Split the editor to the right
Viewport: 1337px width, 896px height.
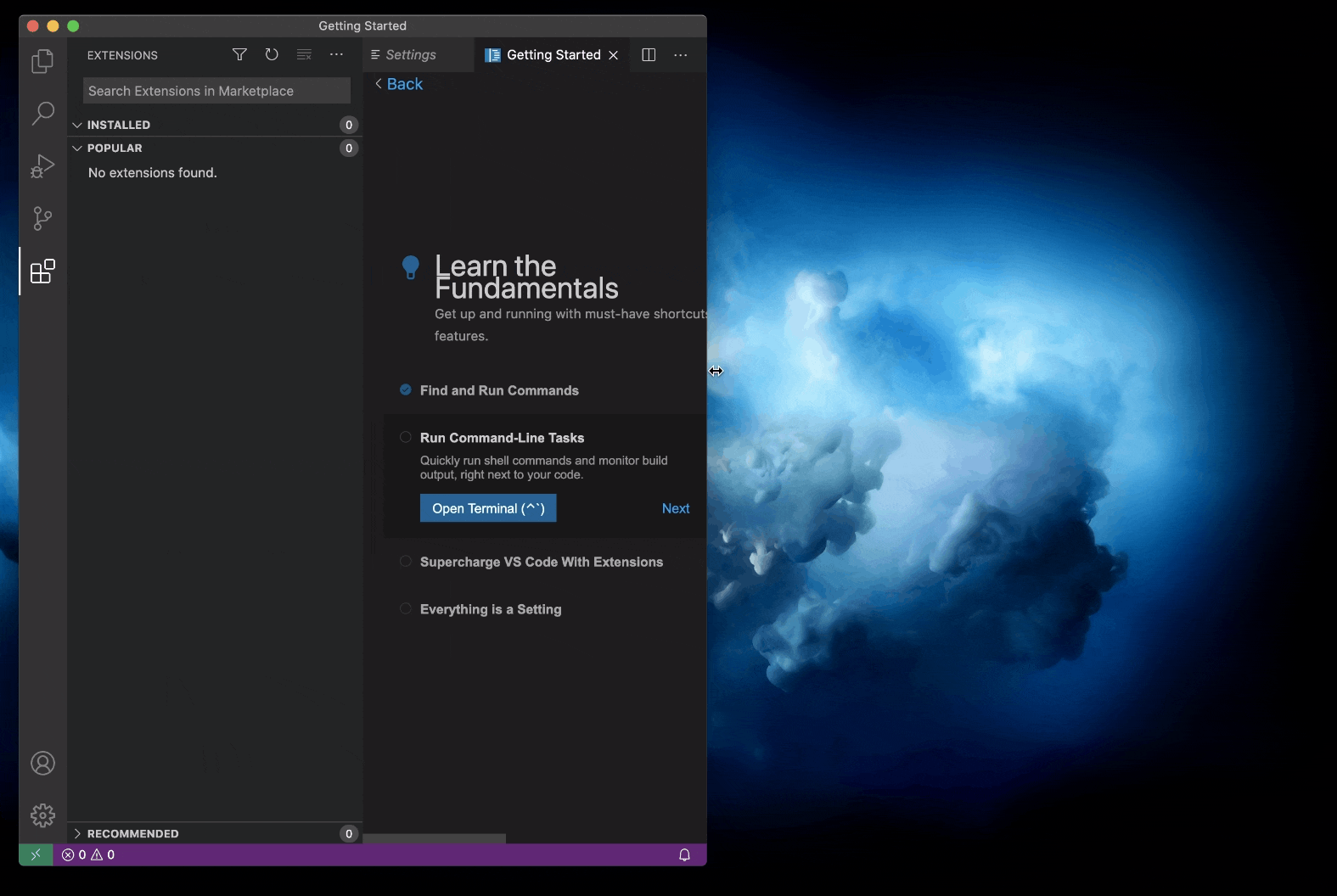[649, 54]
